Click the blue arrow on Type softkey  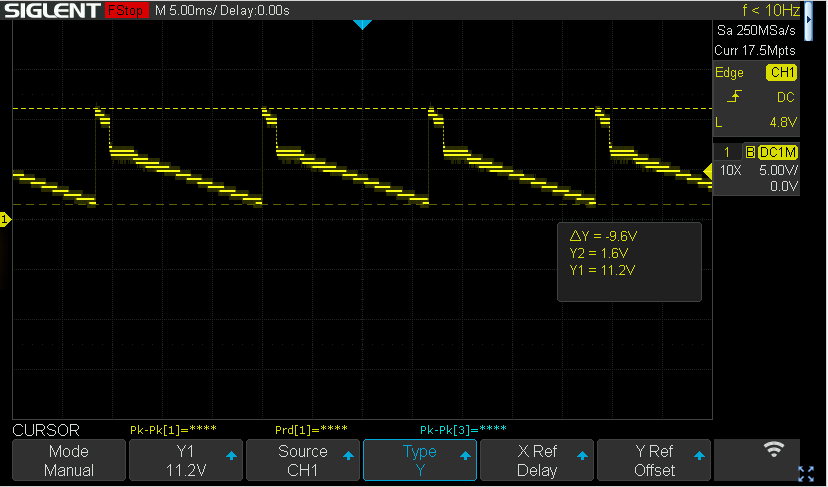(x=465, y=455)
